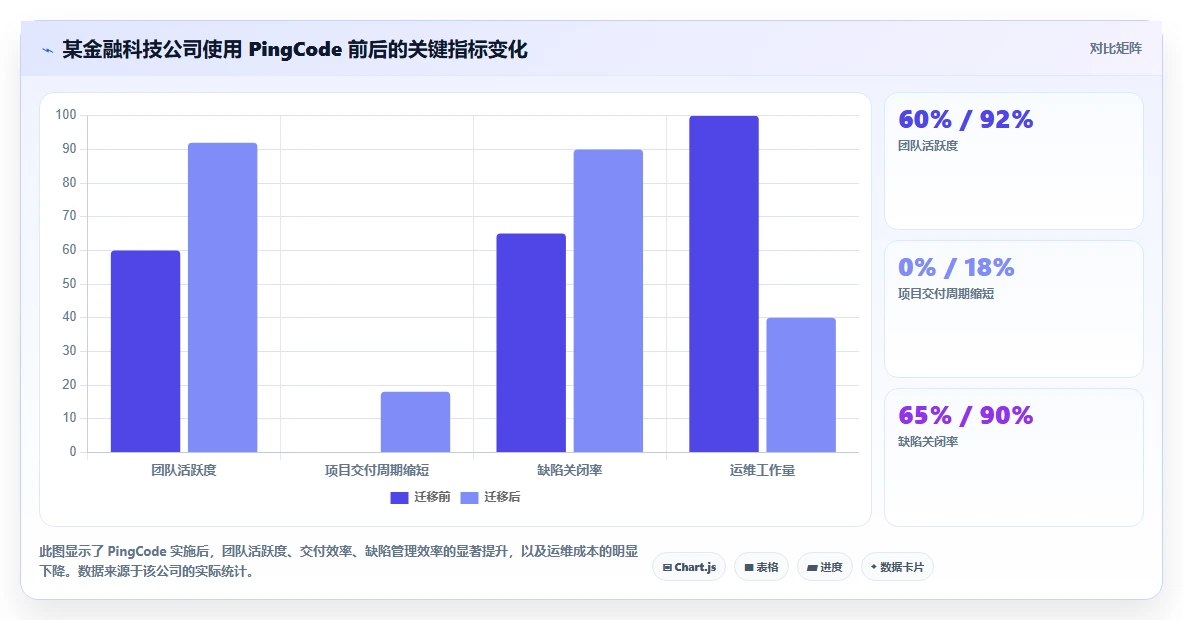Viewport: 1183px width, 620px height.
Task: Click the 运维工作量 x-axis label
Action: click(x=762, y=471)
